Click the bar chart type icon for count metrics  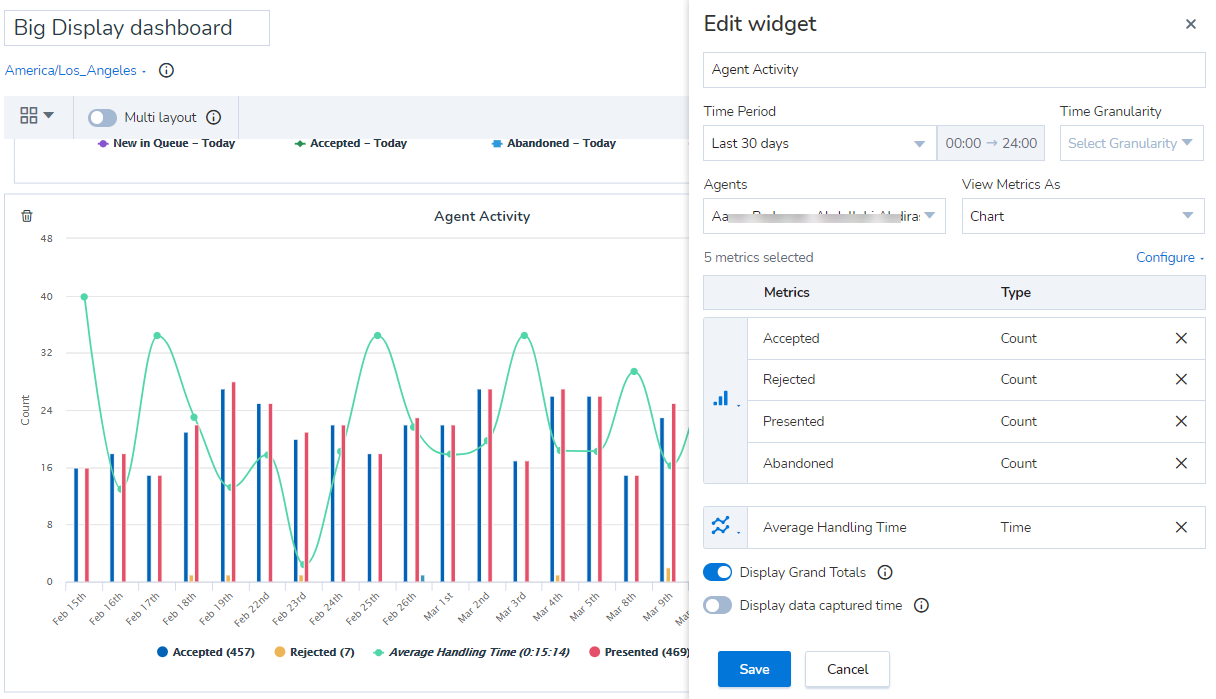725,400
